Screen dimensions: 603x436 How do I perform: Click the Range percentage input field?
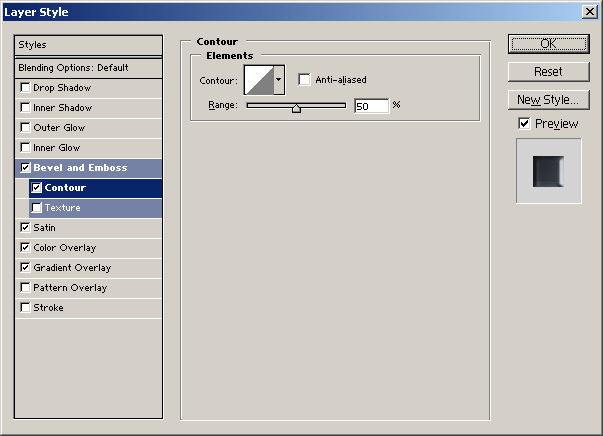(370, 105)
